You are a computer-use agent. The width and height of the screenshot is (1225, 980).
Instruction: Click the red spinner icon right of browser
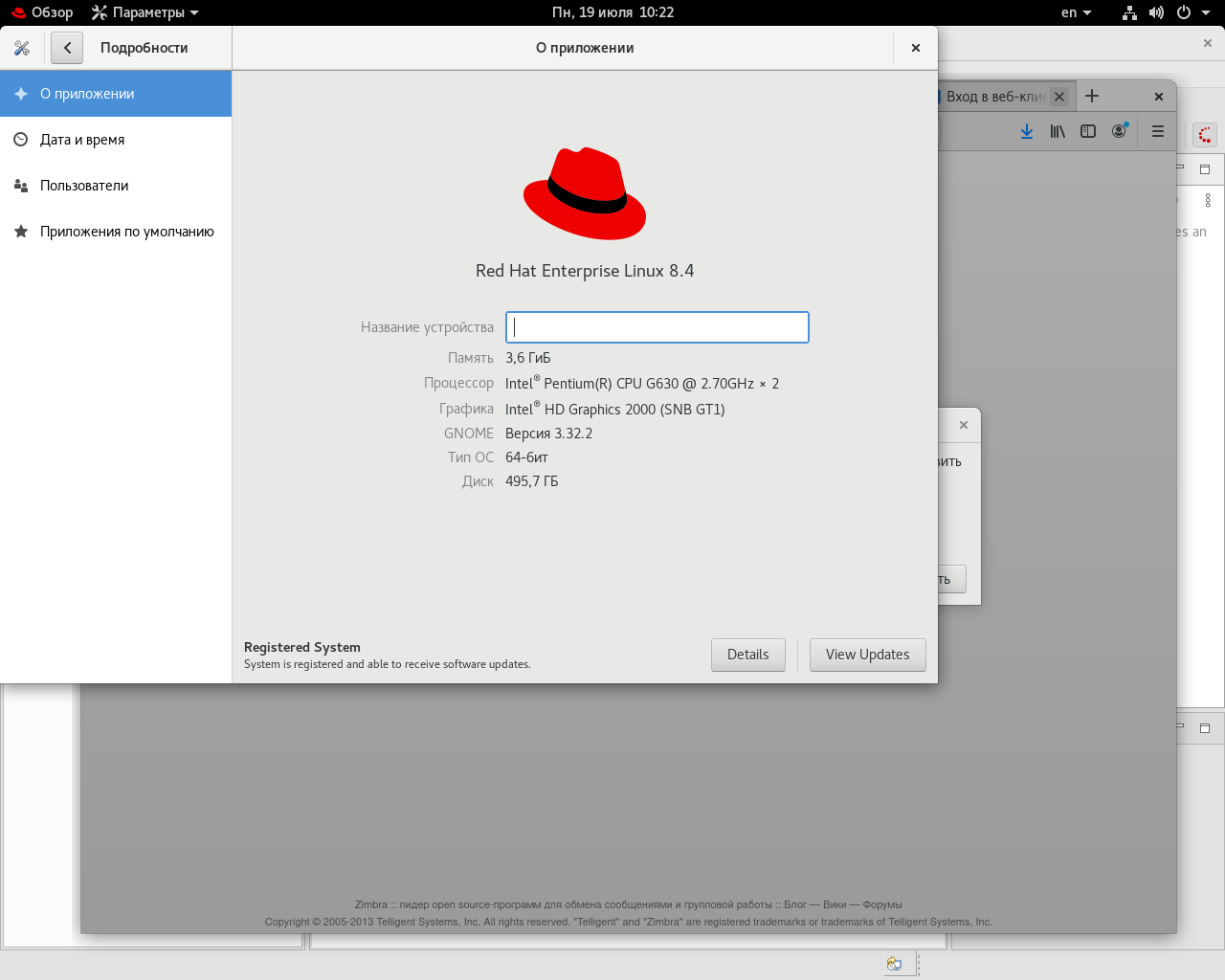1205,135
